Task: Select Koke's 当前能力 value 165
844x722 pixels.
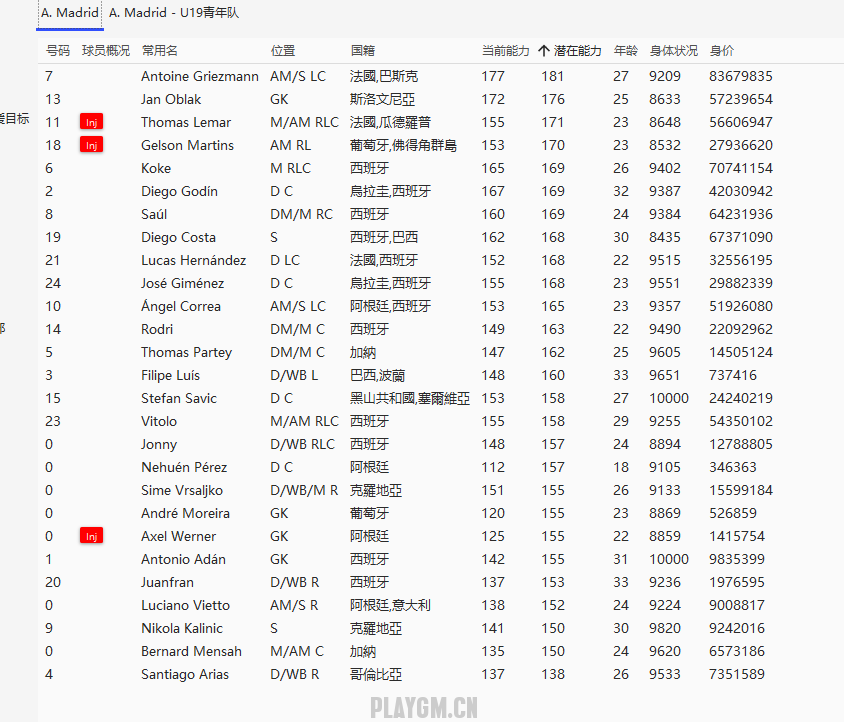Action: pyautogui.click(x=493, y=168)
